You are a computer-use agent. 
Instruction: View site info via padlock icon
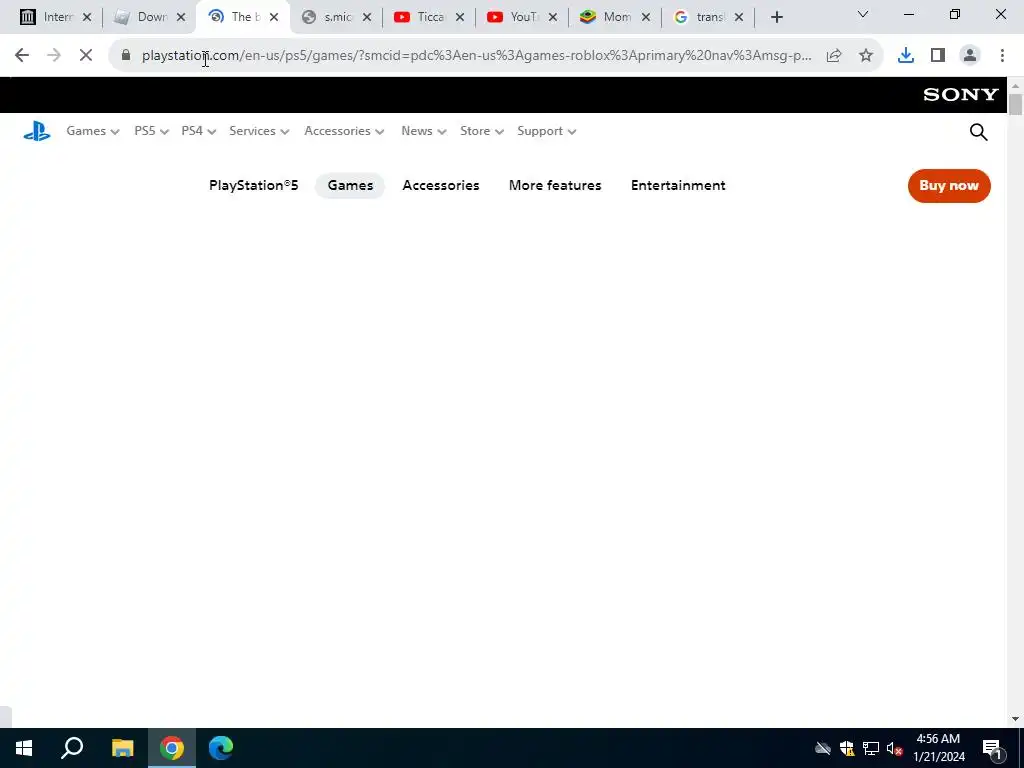click(x=126, y=56)
